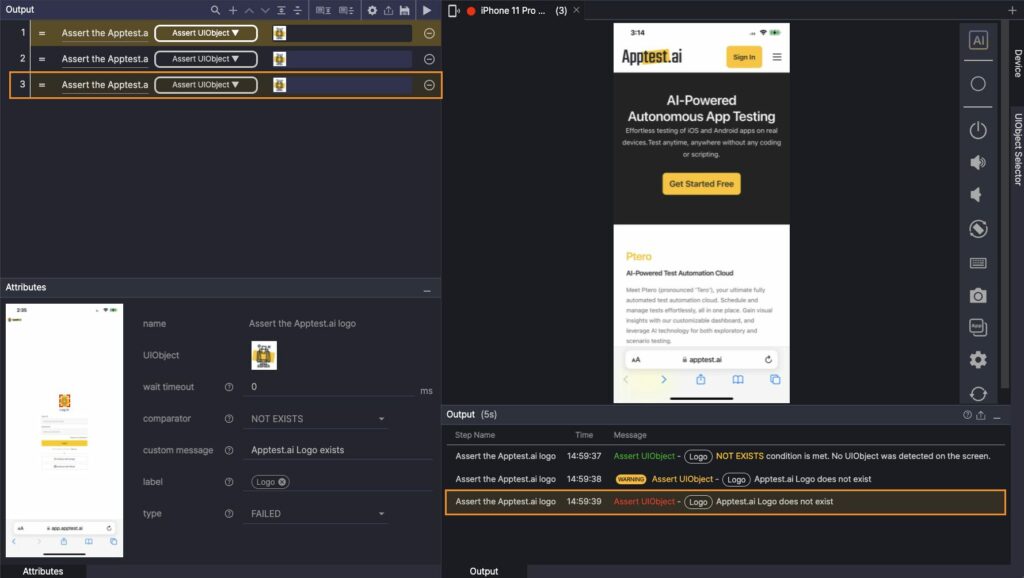Screen dimensions: 1024x578
Task: Lower device volume with quiet speaker icon
Action: tap(976, 195)
